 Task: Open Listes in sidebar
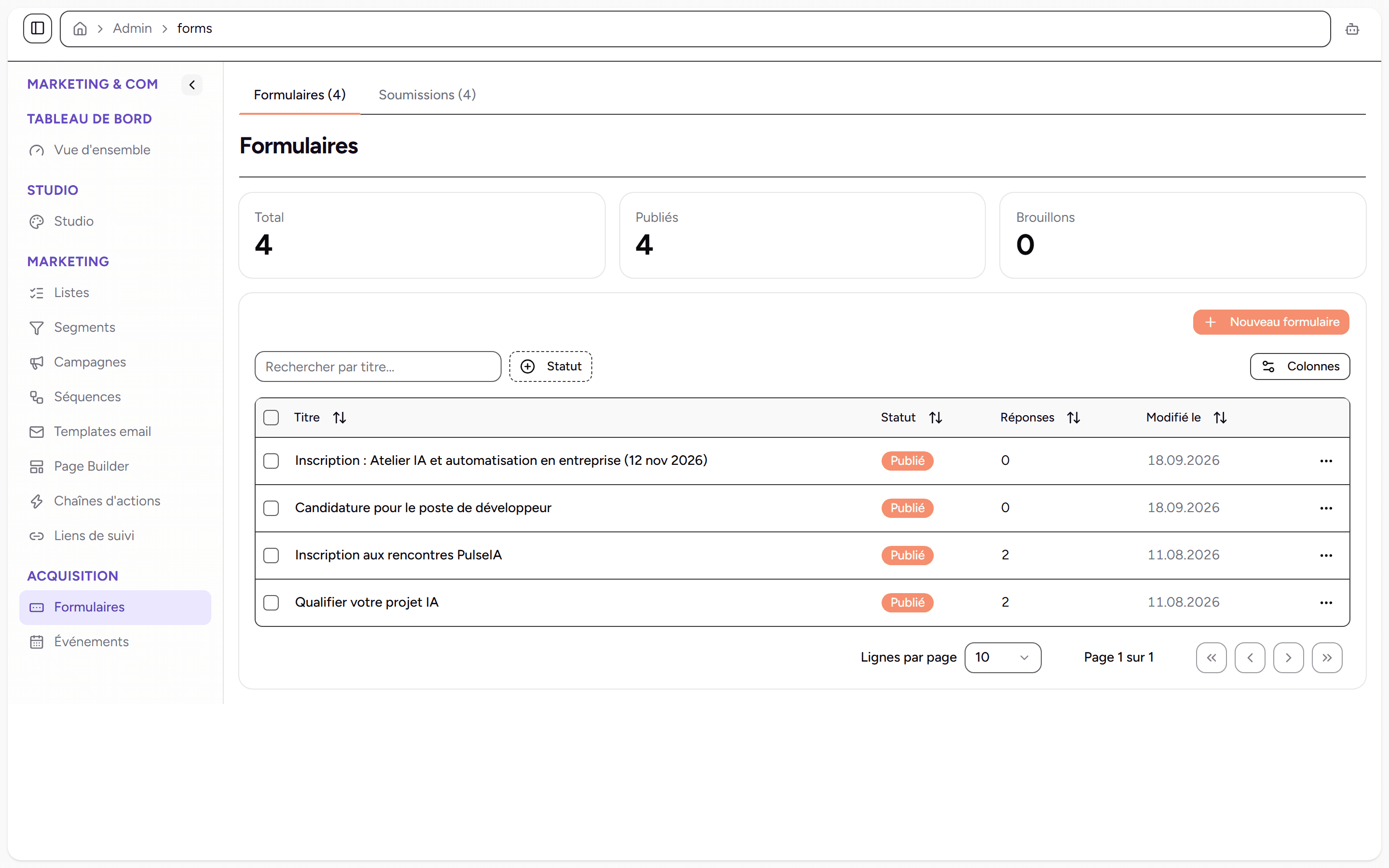point(115,293)
